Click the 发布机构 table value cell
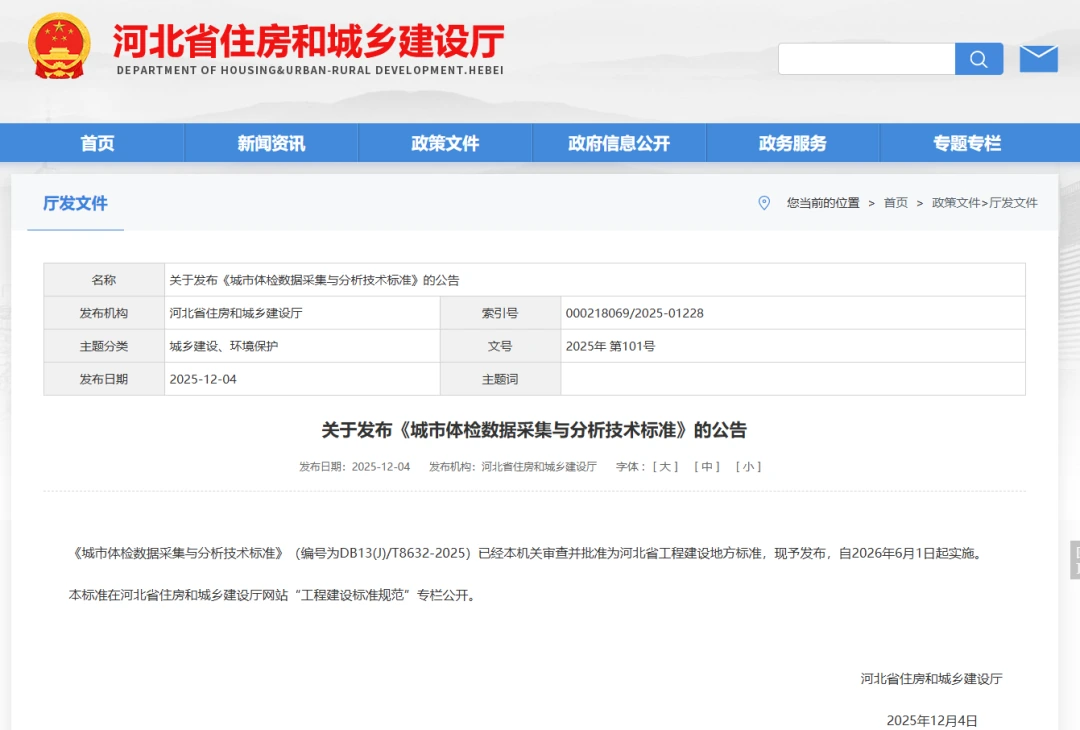 tap(302, 313)
